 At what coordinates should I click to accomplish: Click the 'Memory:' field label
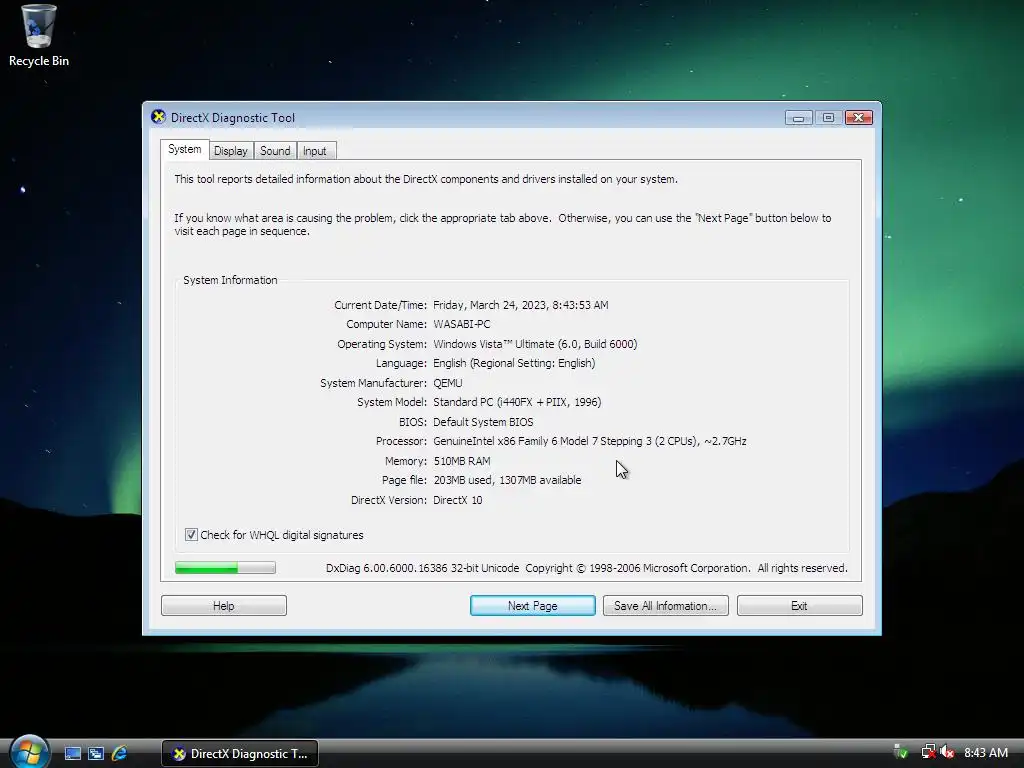(x=406, y=461)
